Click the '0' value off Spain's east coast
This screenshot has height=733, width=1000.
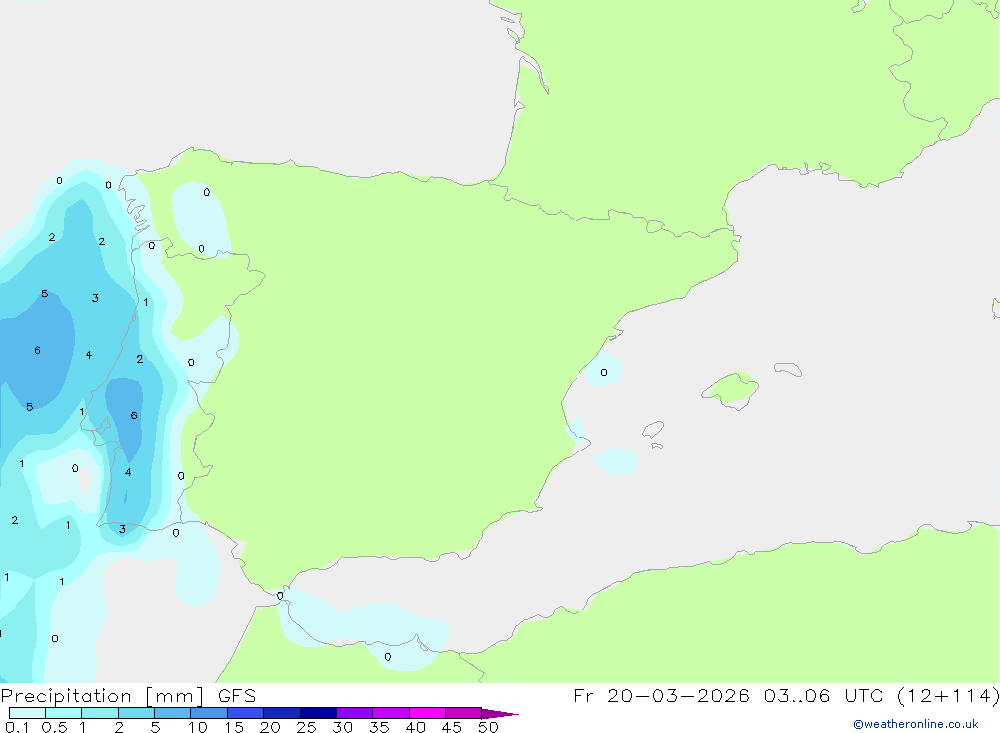[603, 373]
